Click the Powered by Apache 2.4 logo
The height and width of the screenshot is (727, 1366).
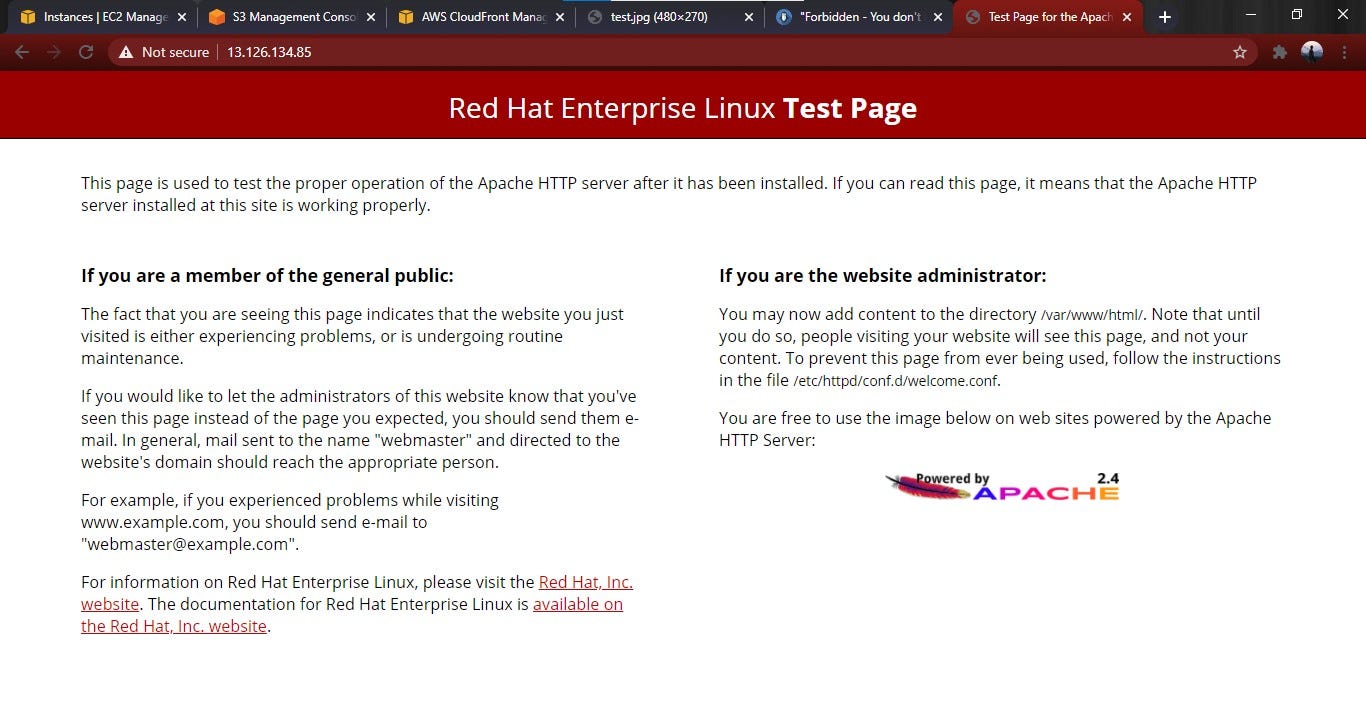(x=1002, y=486)
